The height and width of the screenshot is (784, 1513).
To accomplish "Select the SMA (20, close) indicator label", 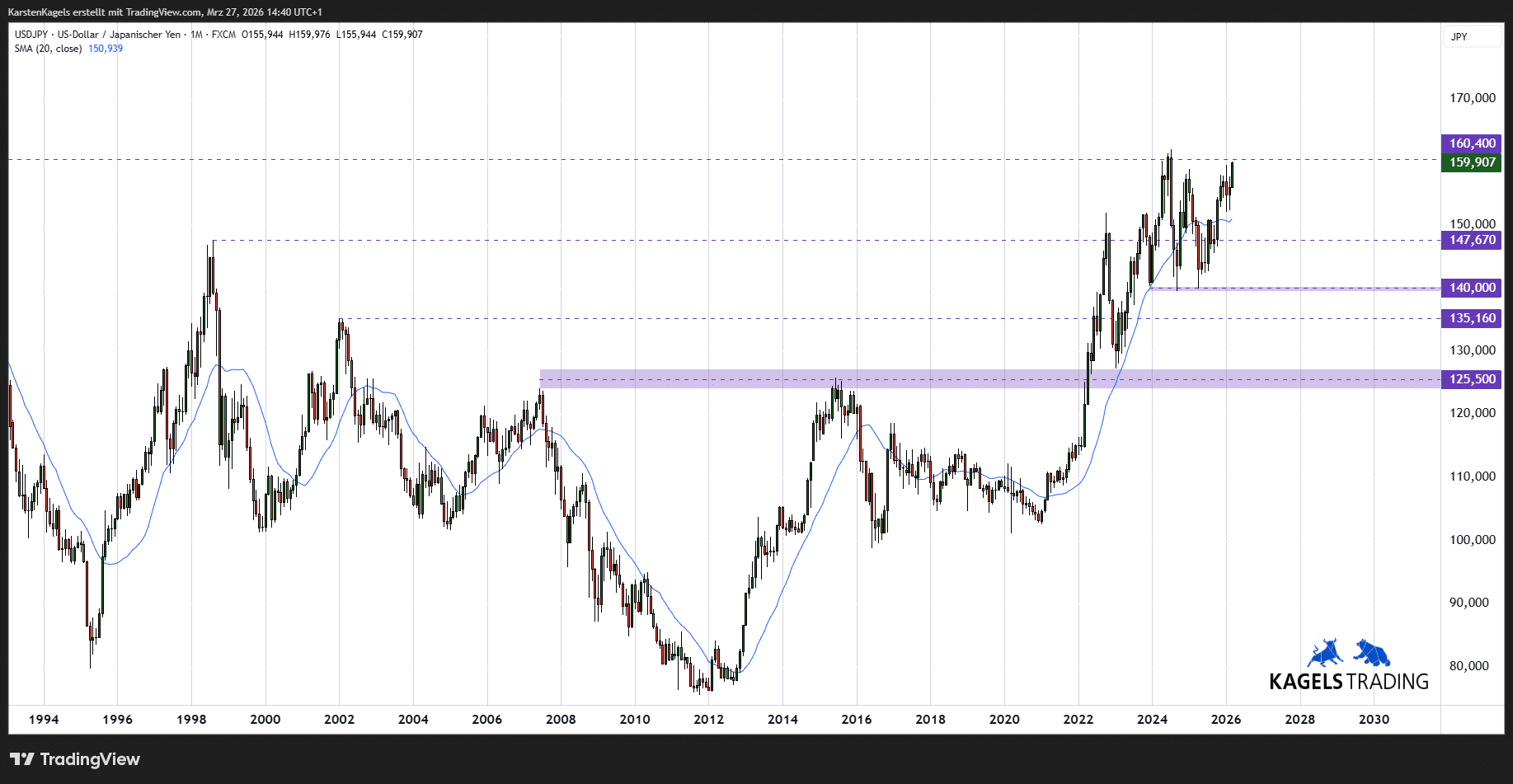I will click(48, 49).
